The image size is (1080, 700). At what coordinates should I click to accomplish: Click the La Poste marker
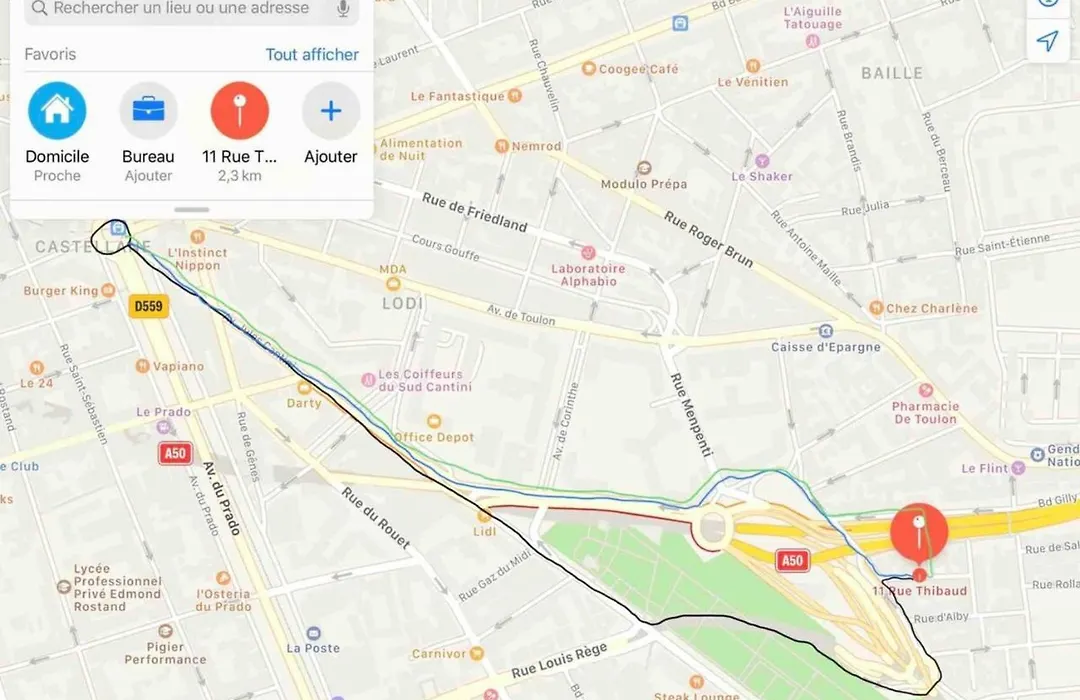[x=313, y=632]
